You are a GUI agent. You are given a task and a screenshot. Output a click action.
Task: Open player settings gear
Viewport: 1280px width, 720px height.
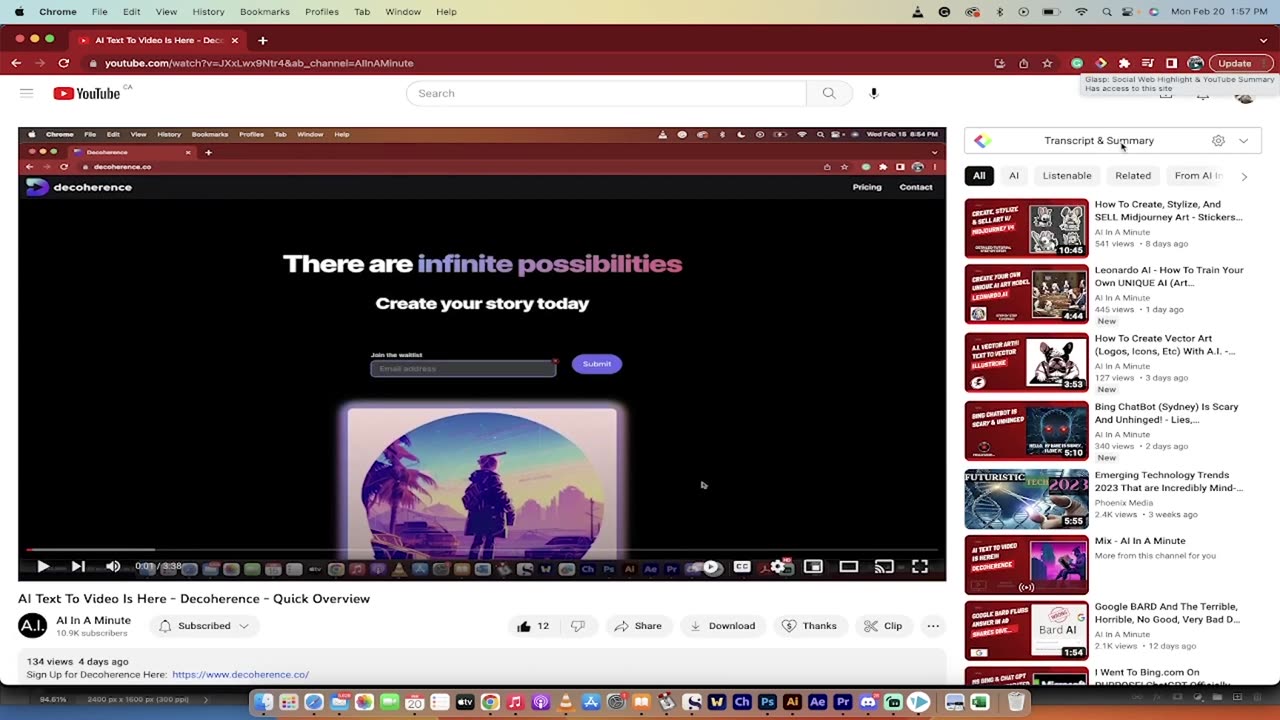tap(778, 567)
